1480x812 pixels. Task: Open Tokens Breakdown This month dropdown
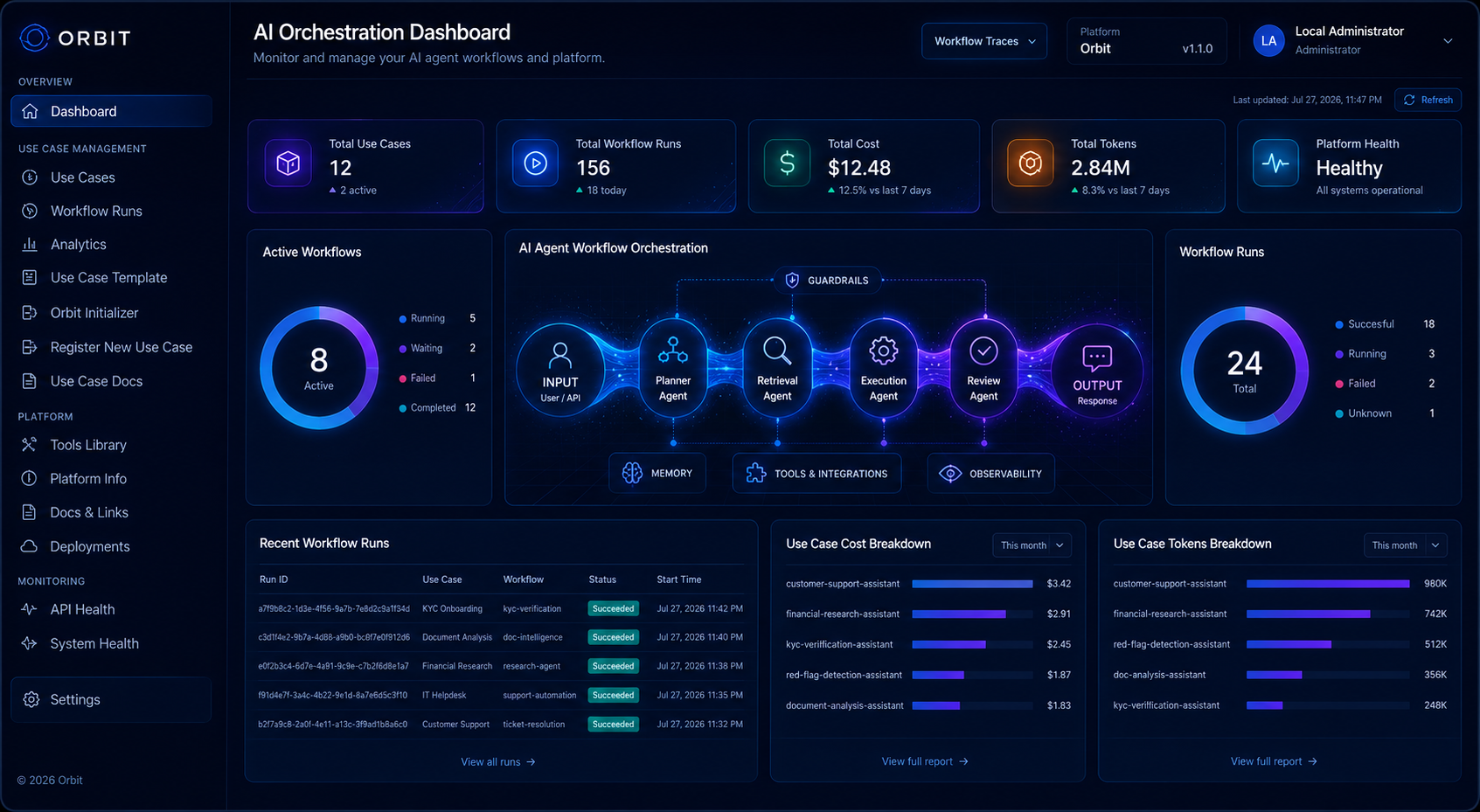1405,545
